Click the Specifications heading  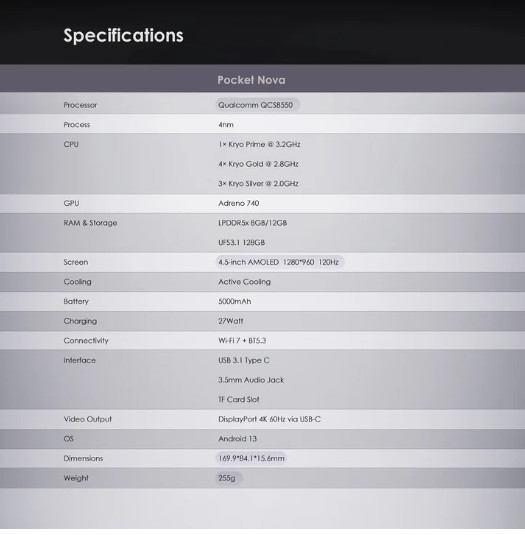tap(123, 36)
